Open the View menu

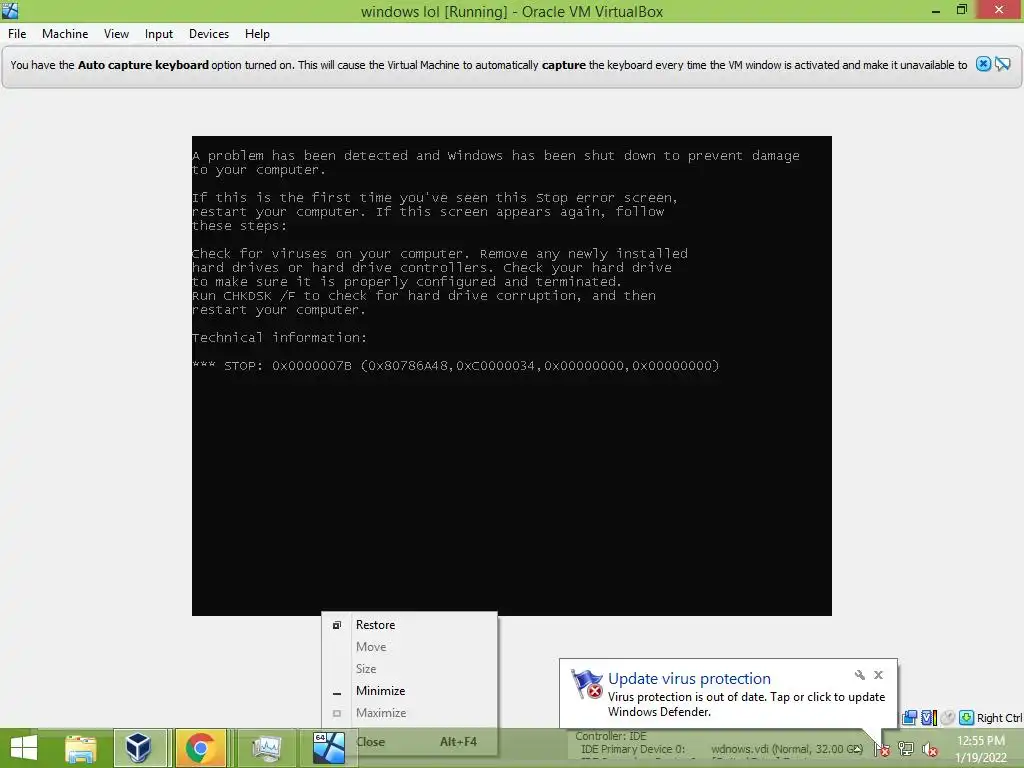[116, 34]
